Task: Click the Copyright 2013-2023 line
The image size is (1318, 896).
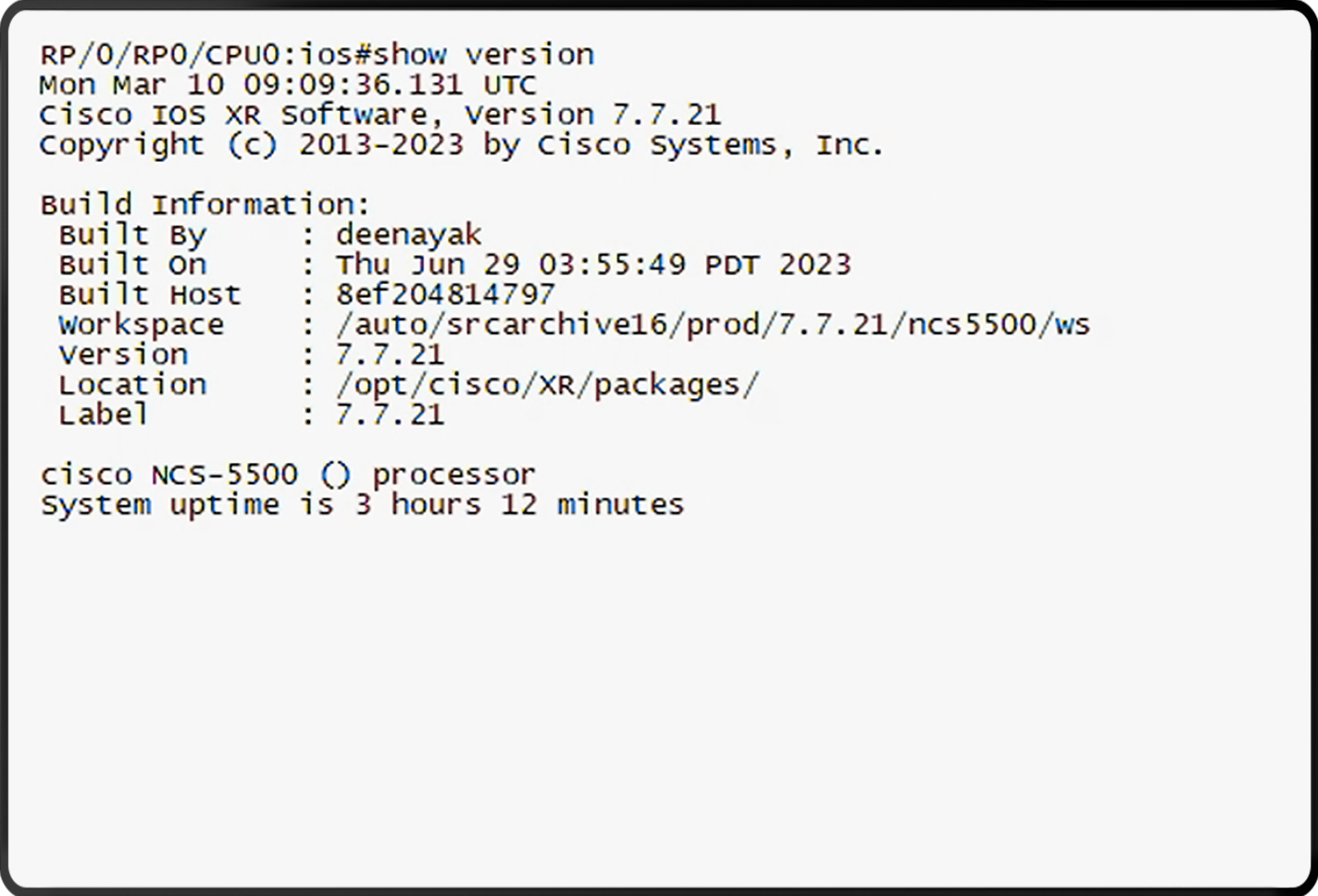Action: pos(461,145)
